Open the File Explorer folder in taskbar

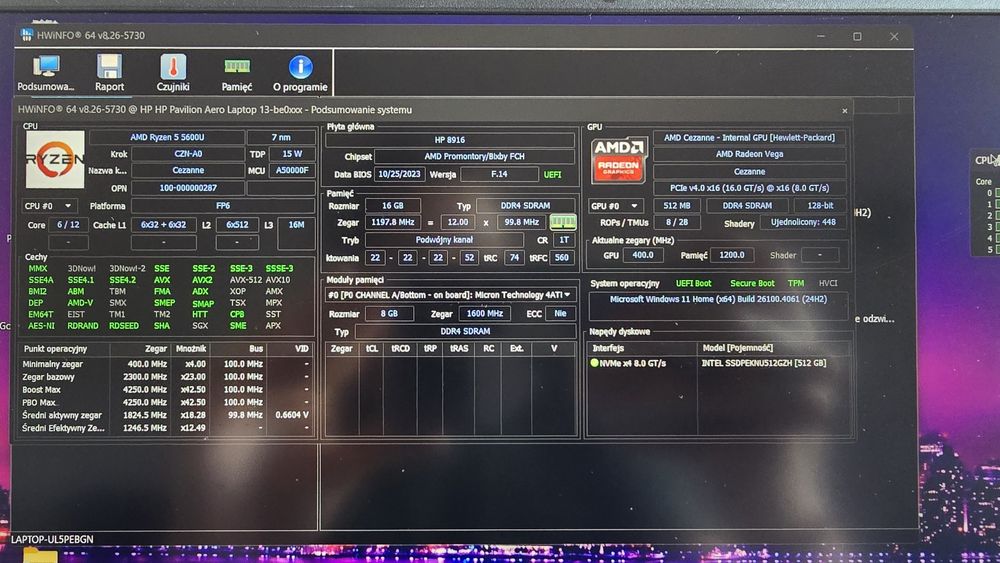pyautogui.click(x=40, y=555)
